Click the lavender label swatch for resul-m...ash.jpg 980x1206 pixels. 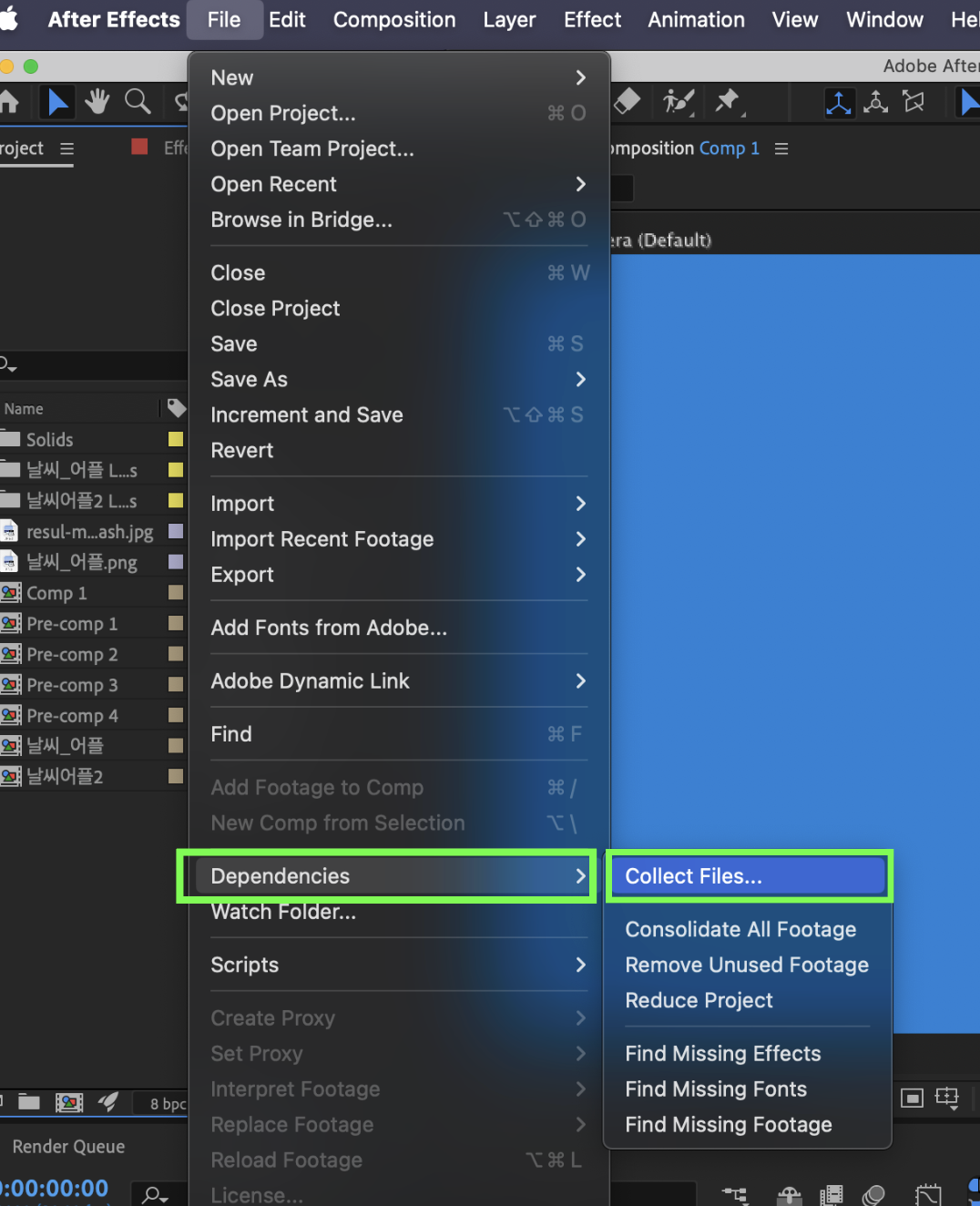(x=176, y=531)
